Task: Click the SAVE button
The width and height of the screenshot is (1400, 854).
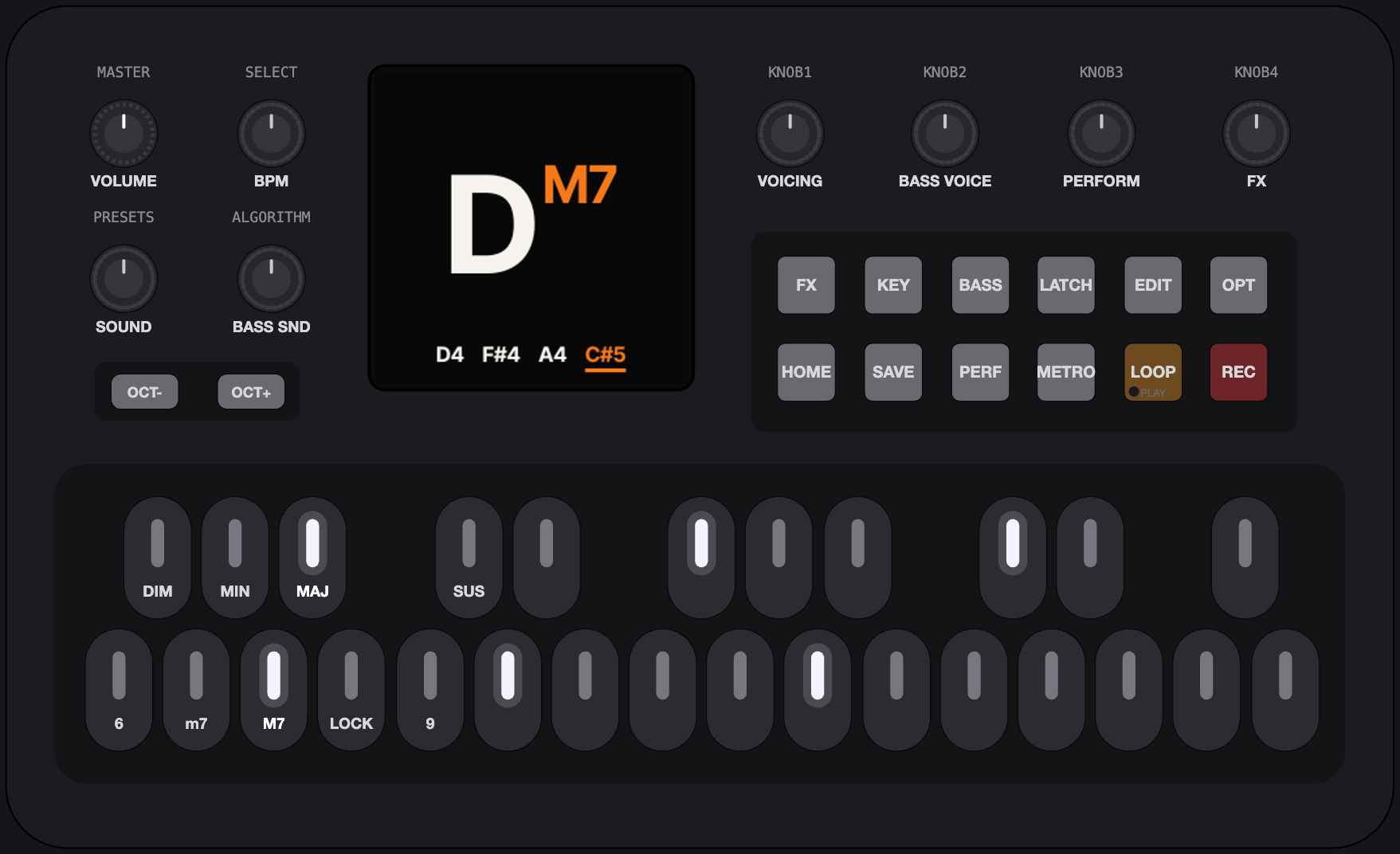Action: click(893, 372)
